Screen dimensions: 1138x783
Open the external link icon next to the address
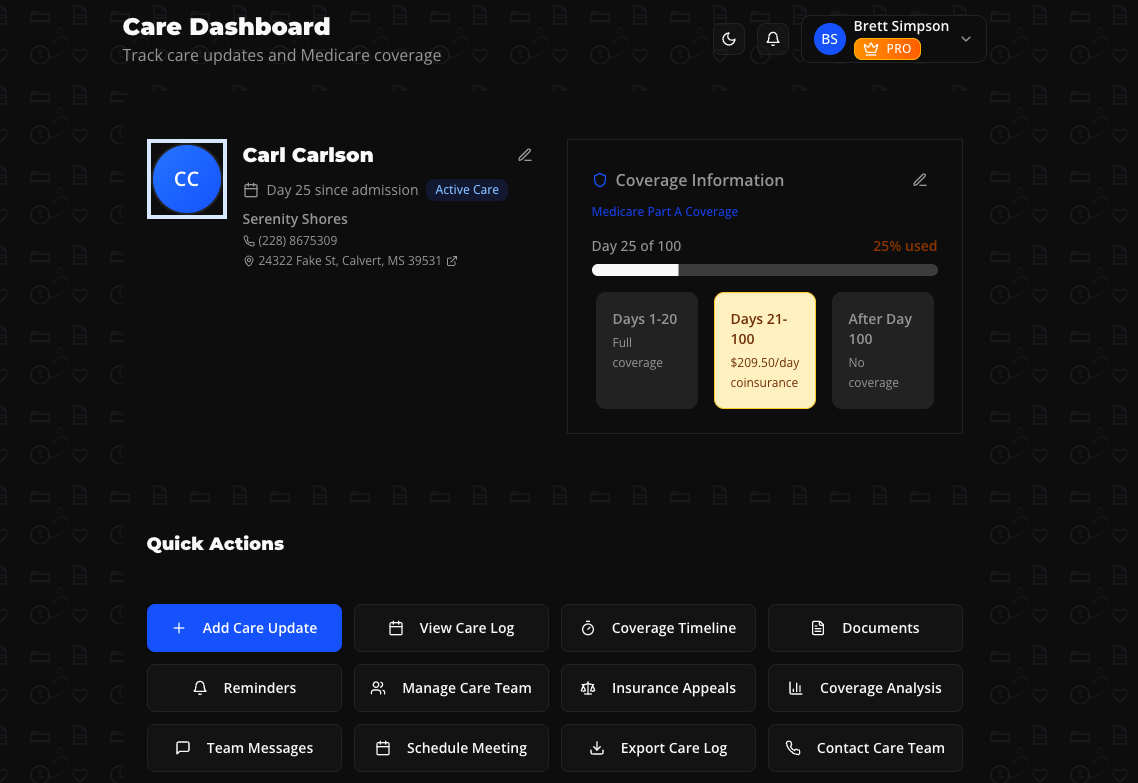[452, 261]
